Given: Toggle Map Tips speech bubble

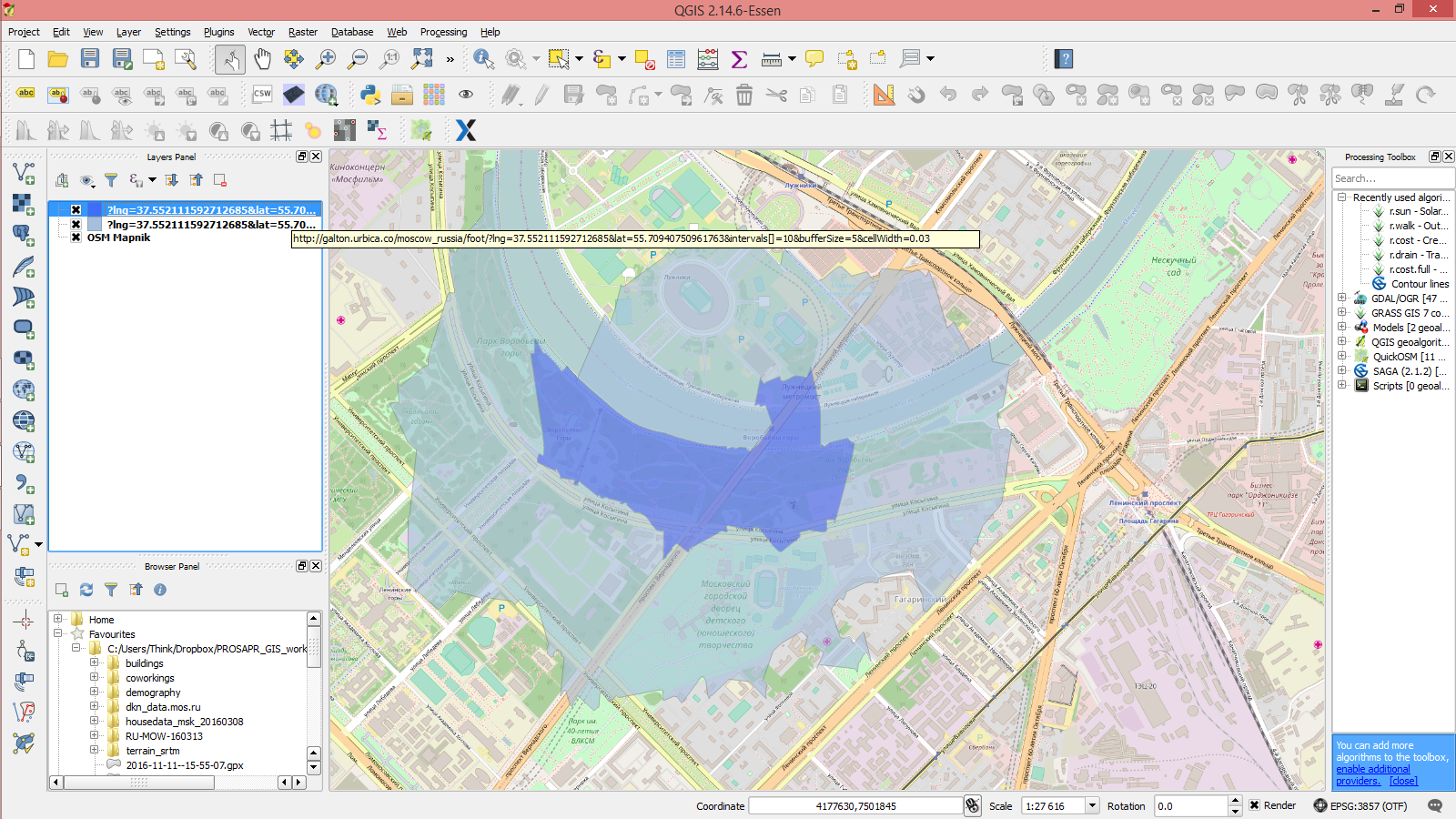Looking at the screenshot, I should point(814,59).
